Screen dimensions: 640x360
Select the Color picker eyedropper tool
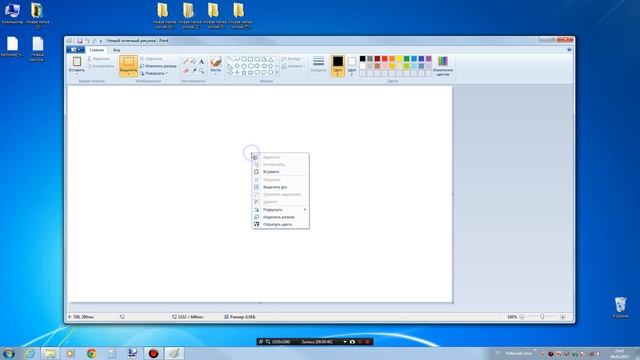tap(193, 71)
